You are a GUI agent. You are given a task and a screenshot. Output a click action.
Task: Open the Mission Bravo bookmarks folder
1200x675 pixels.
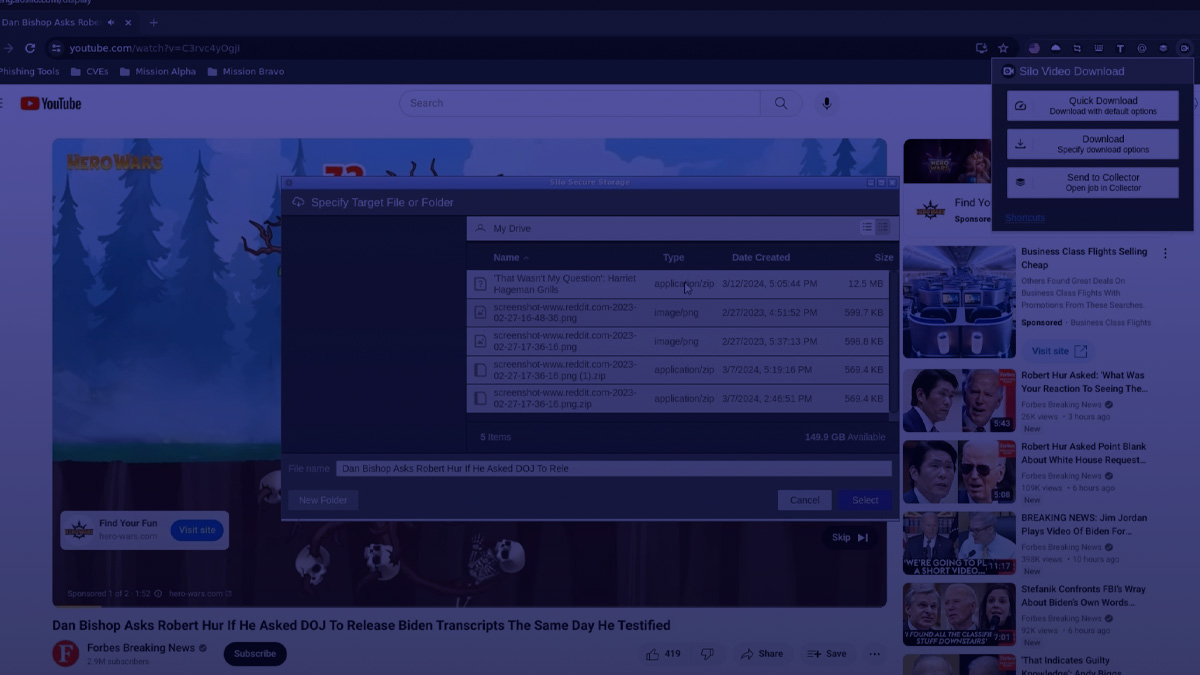click(x=245, y=72)
